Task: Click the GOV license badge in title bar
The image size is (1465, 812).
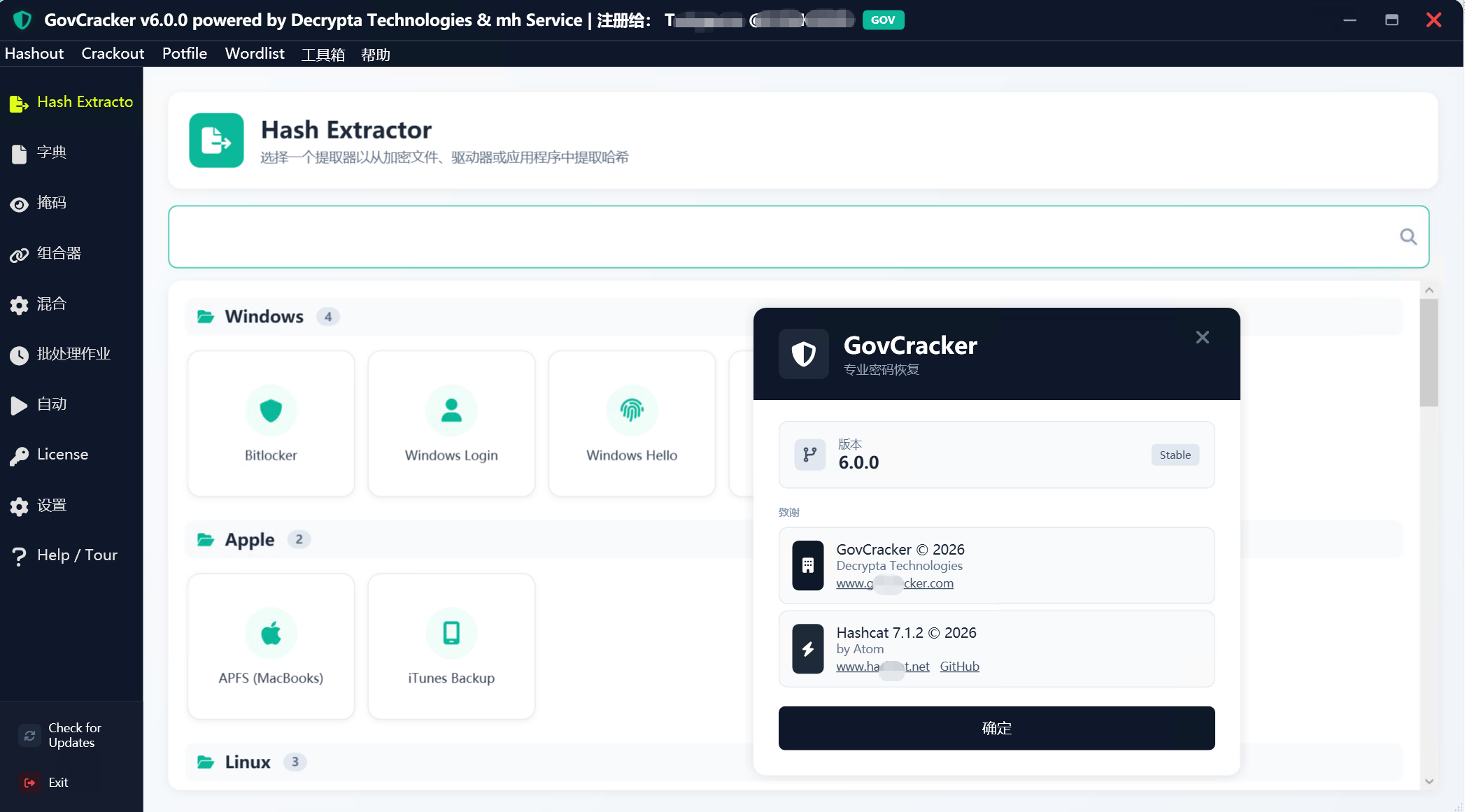Action: pyautogui.click(x=883, y=20)
